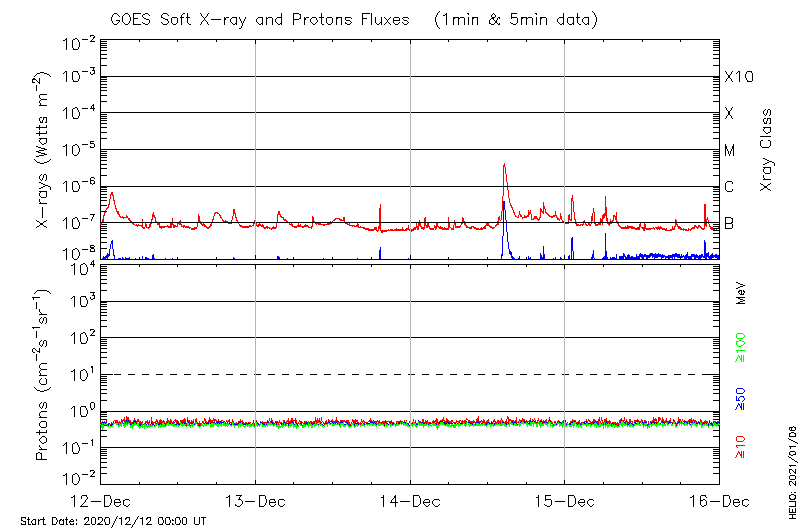Select the red ≥10 MeV legend label
Screen dimensions: 800x530
tap(741, 447)
